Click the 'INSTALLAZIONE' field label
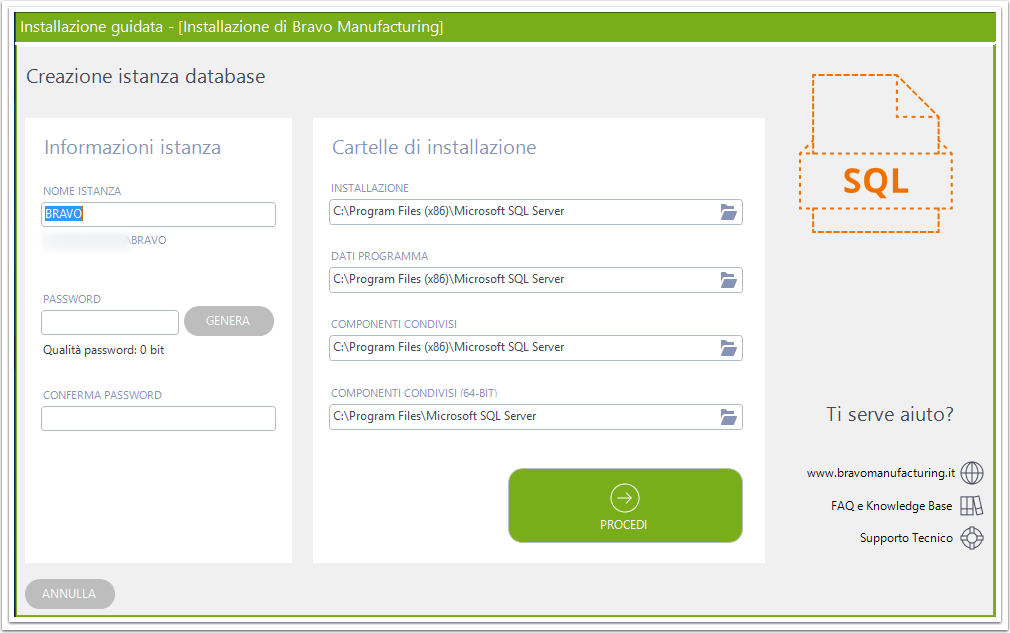This screenshot has height=633, width=1010. click(x=370, y=188)
